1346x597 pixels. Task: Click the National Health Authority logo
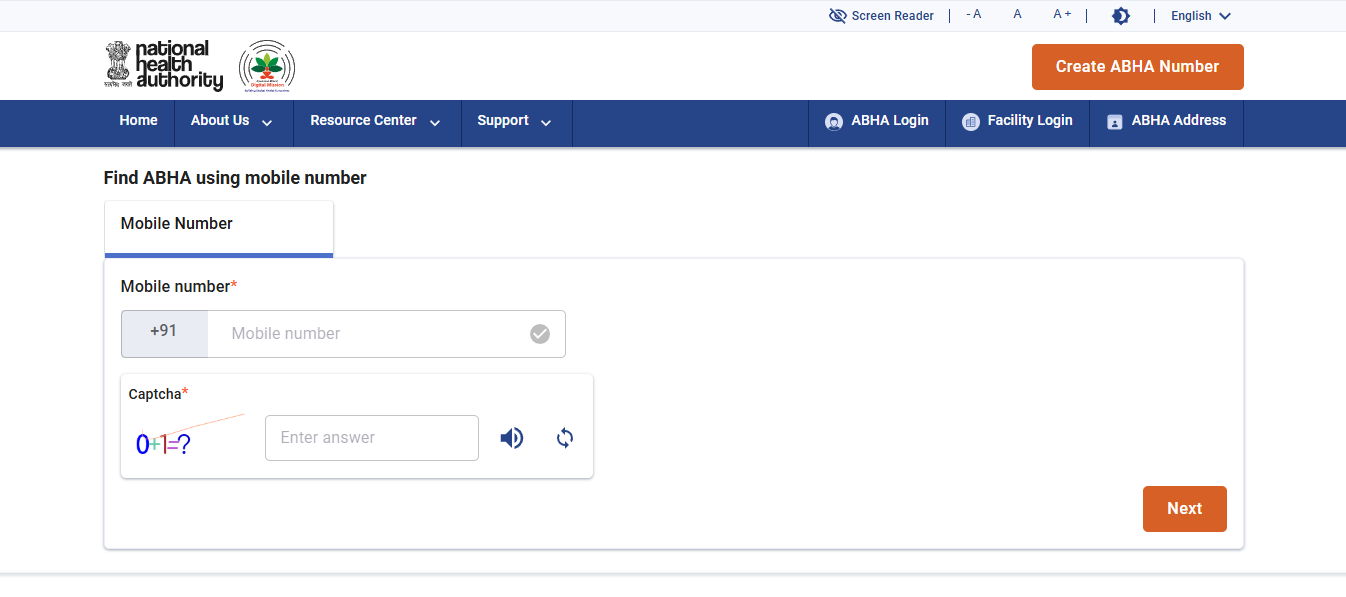point(164,66)
